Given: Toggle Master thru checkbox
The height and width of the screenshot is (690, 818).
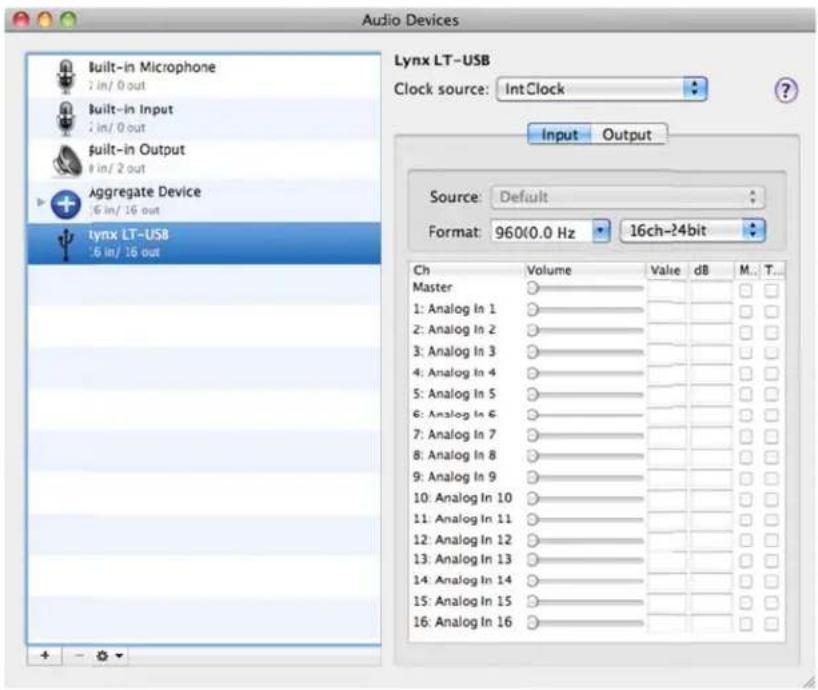Looking at the screenshot, I should 771,290.
